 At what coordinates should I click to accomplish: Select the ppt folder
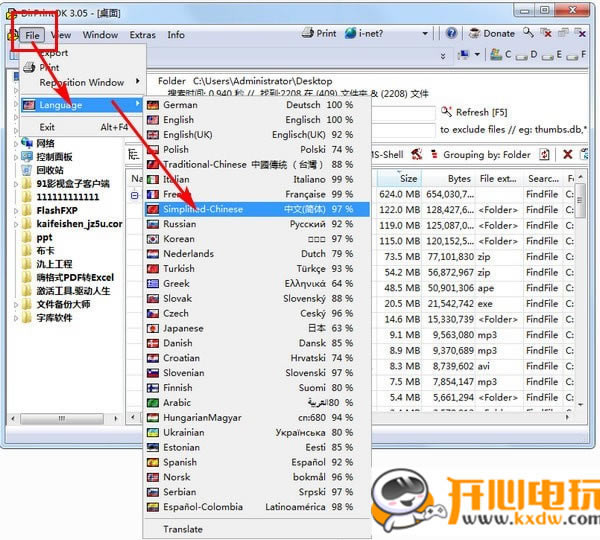44,237
